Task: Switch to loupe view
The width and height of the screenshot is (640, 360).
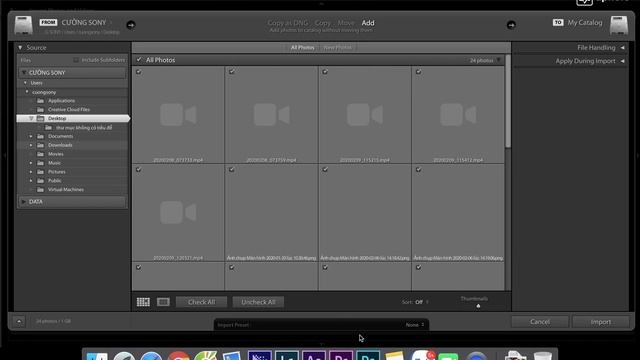Action: (163, 302)
